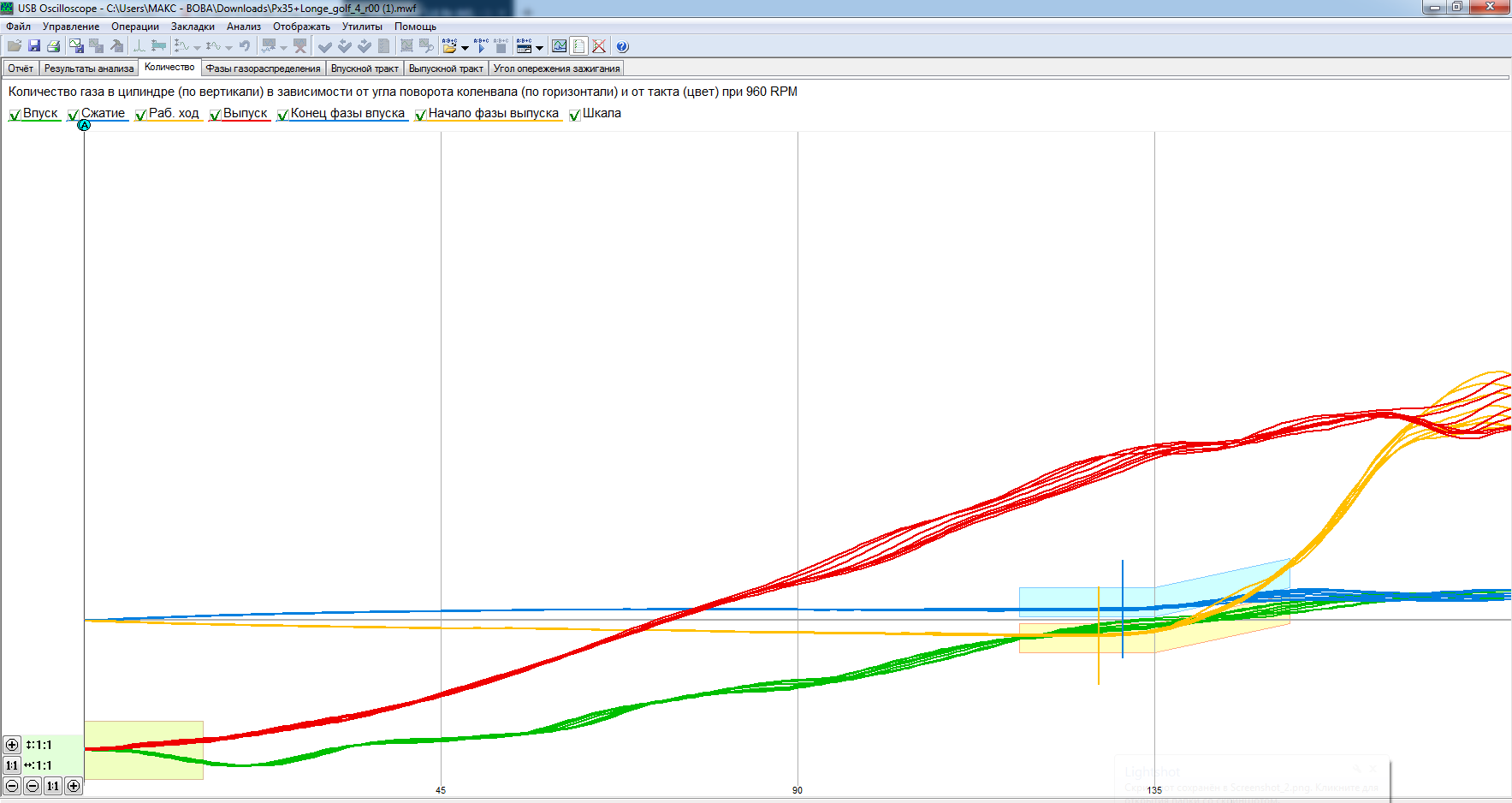Toggle the Начало фазы выпуска checkbox
Image resolution: width=1512 pixels, height=803 pixels.
420,115
